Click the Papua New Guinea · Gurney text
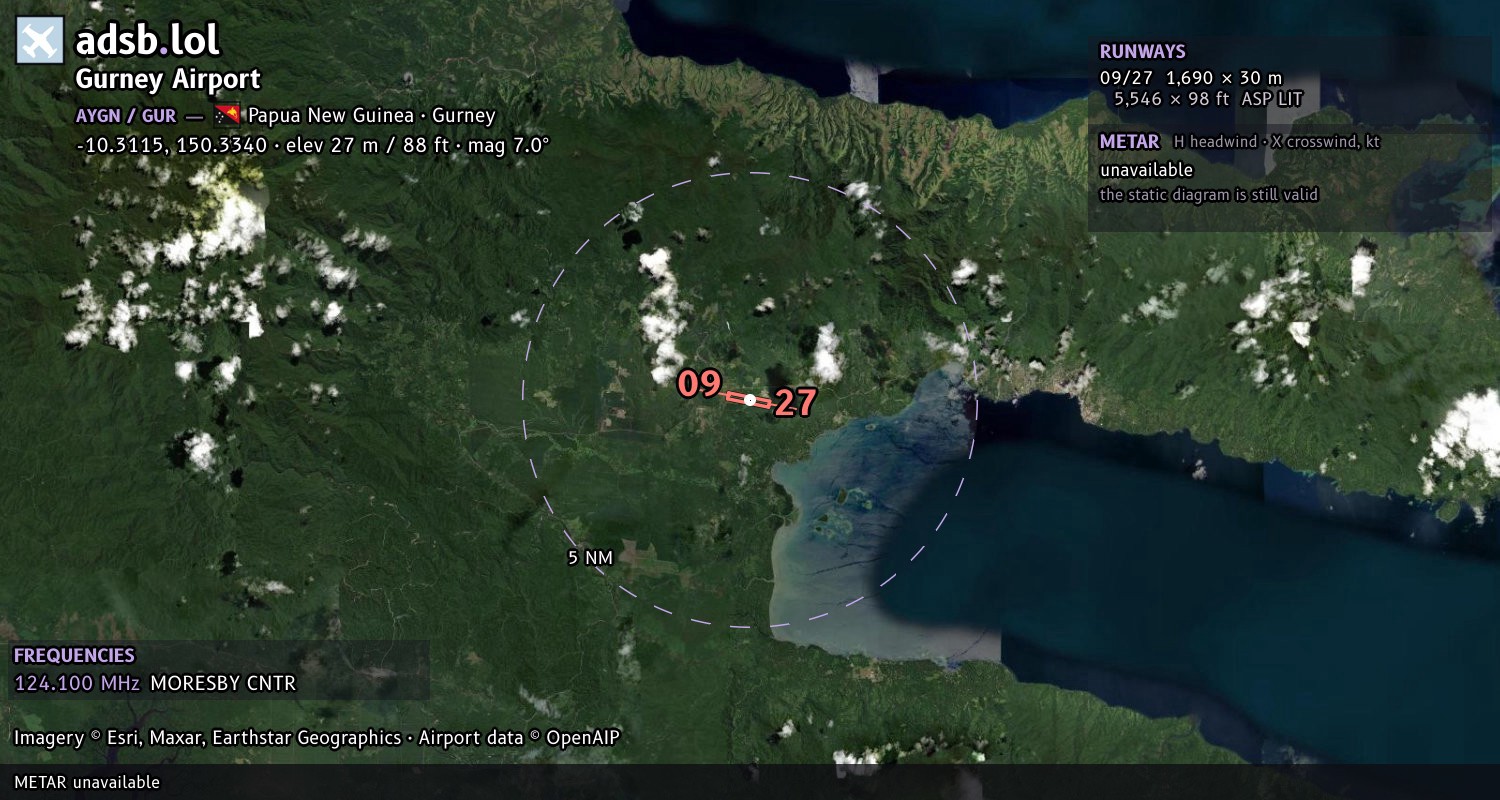The image size is (1500, 800). [372, 115]
